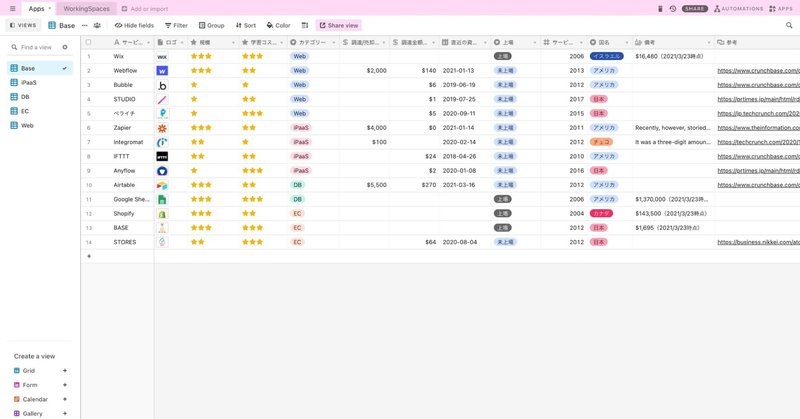This screenshot has height=419, width=800.
Task: Click the IFTTT logo icon
Action: (162, 157)
